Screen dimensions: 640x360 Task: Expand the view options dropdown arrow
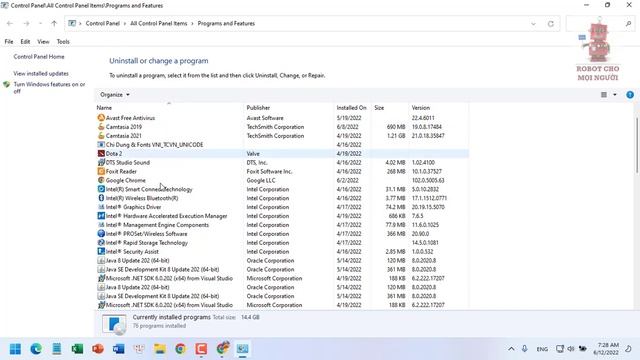(615, 95)
